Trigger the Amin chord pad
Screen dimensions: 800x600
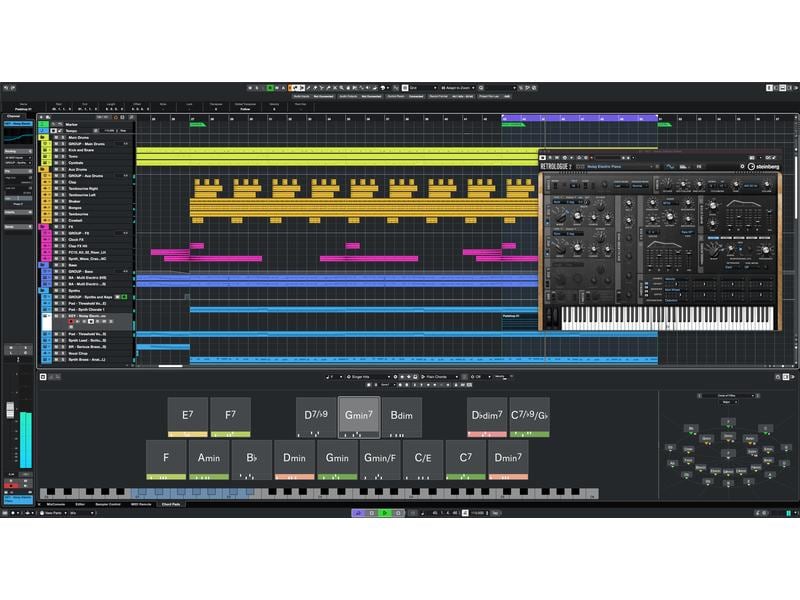click(x=209, y=460)
